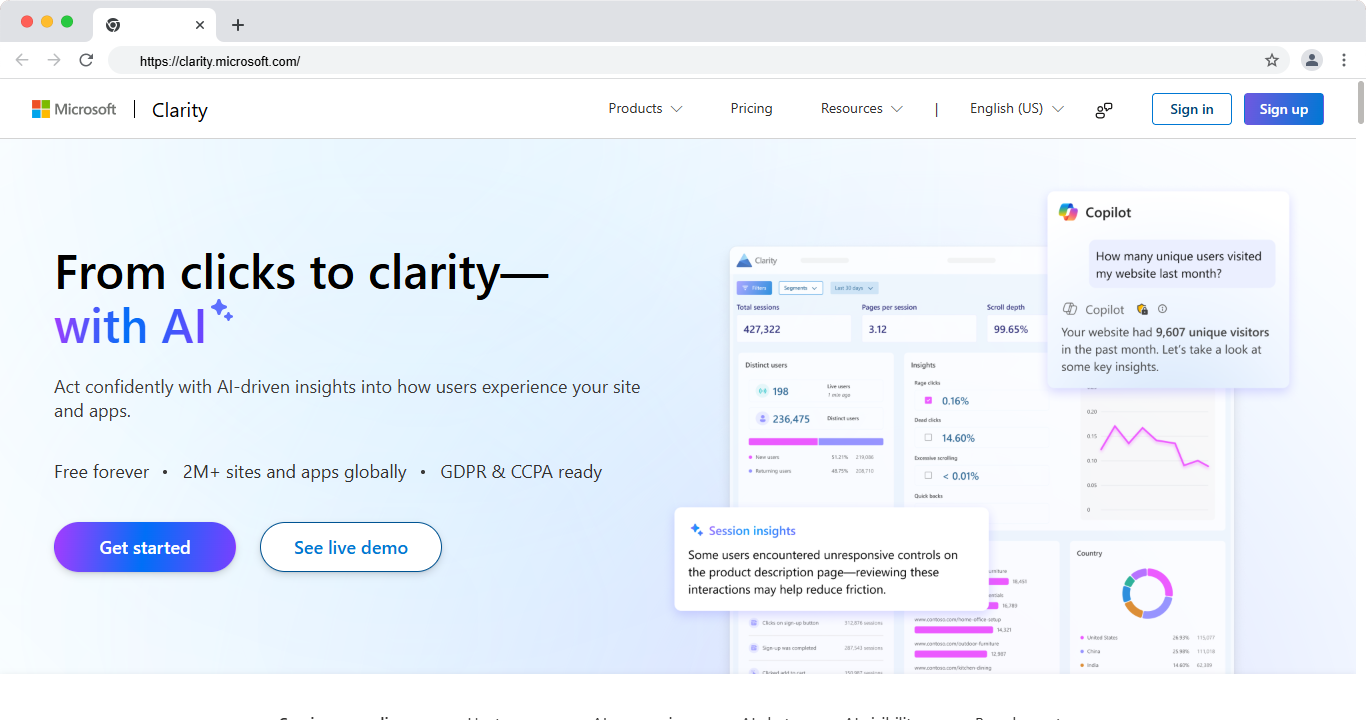This screenshot has height=720, width=1366.
Task: Click the "United States" country legend row
Action: (1147, 637)
